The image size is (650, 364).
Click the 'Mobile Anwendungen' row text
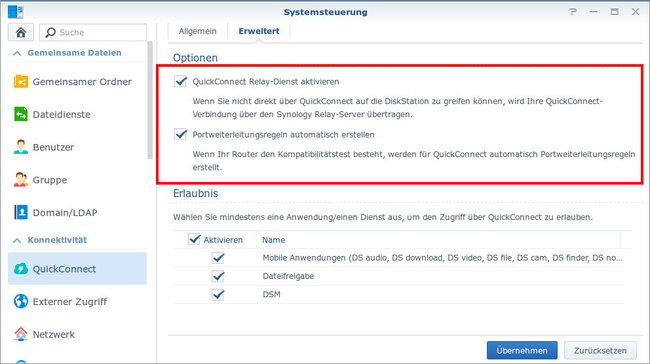442,258
